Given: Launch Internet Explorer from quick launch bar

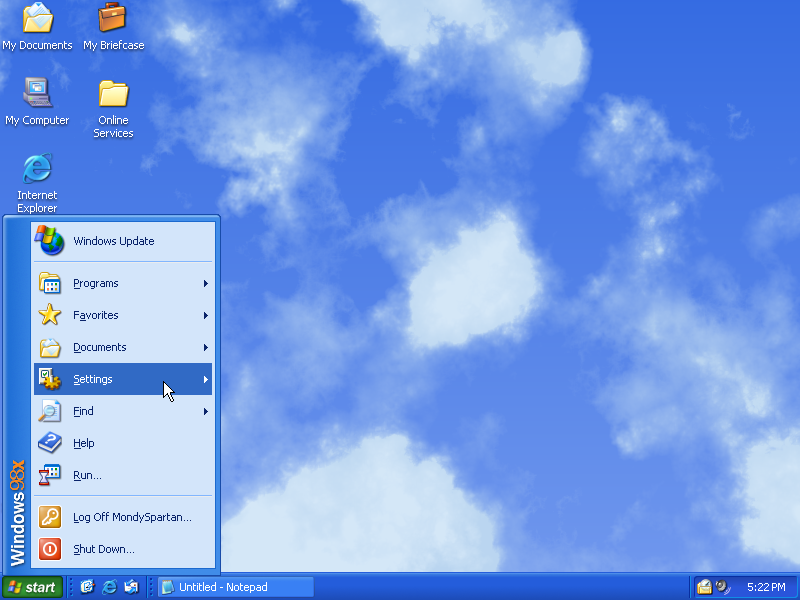Looking at the screenshot, I should click(109, 587).
